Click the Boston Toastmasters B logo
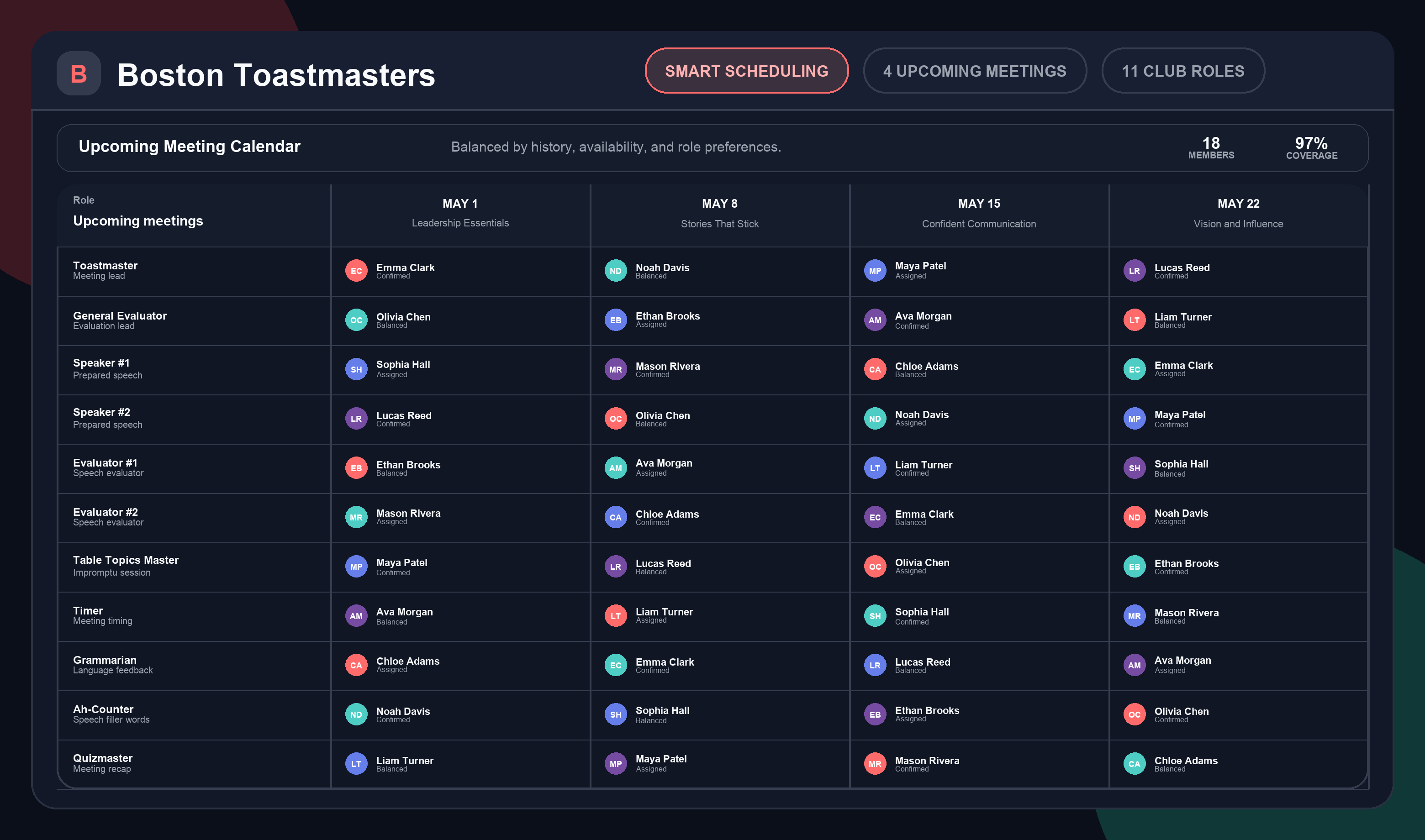Image resolution: width=1425 pixels, height=840 pixels. click(x=79, y=73)
